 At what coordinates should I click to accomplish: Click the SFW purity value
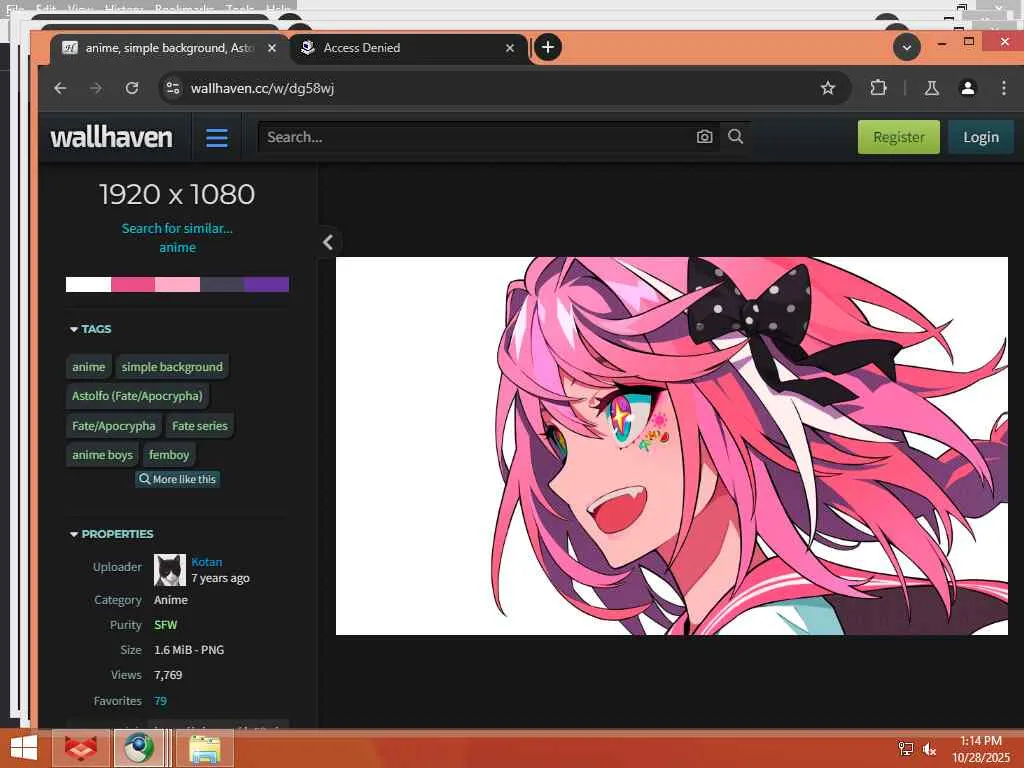[x=165, y=625]
